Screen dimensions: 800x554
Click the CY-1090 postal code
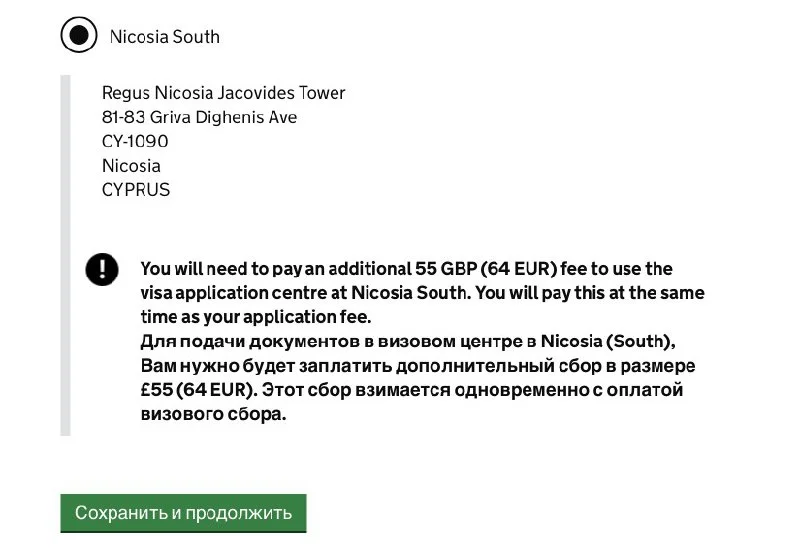click(135, 141)
